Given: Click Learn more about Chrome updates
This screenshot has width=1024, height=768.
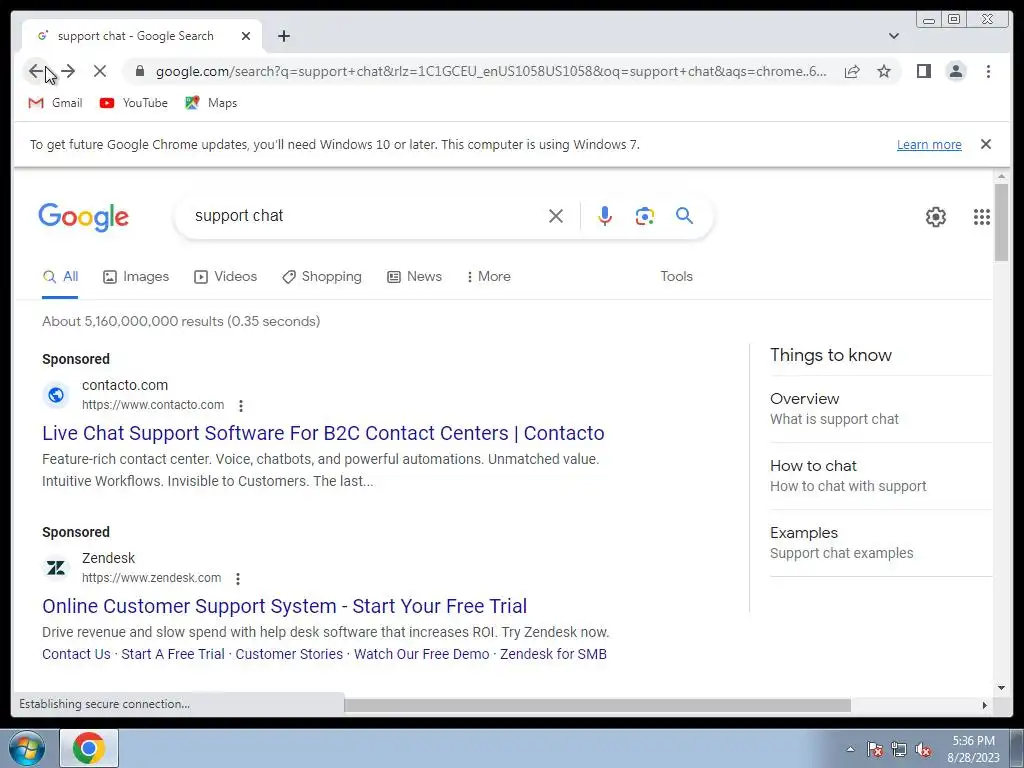Looking at the screenshot, I should coord(929,145).
